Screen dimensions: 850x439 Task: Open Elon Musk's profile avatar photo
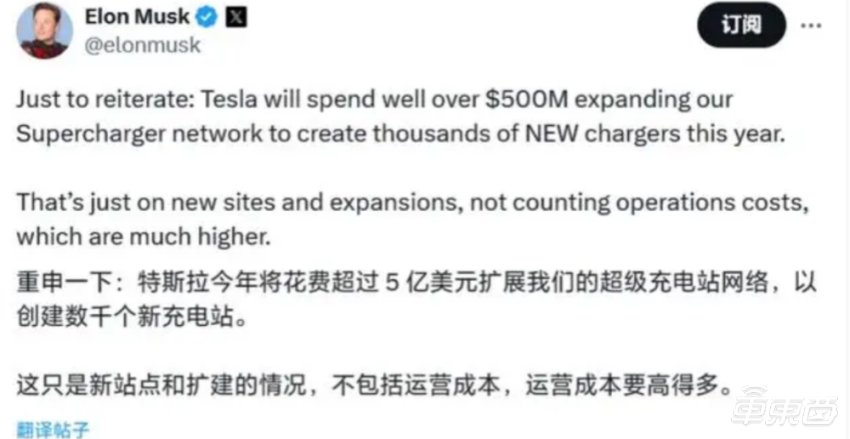(x=44, y=30)
